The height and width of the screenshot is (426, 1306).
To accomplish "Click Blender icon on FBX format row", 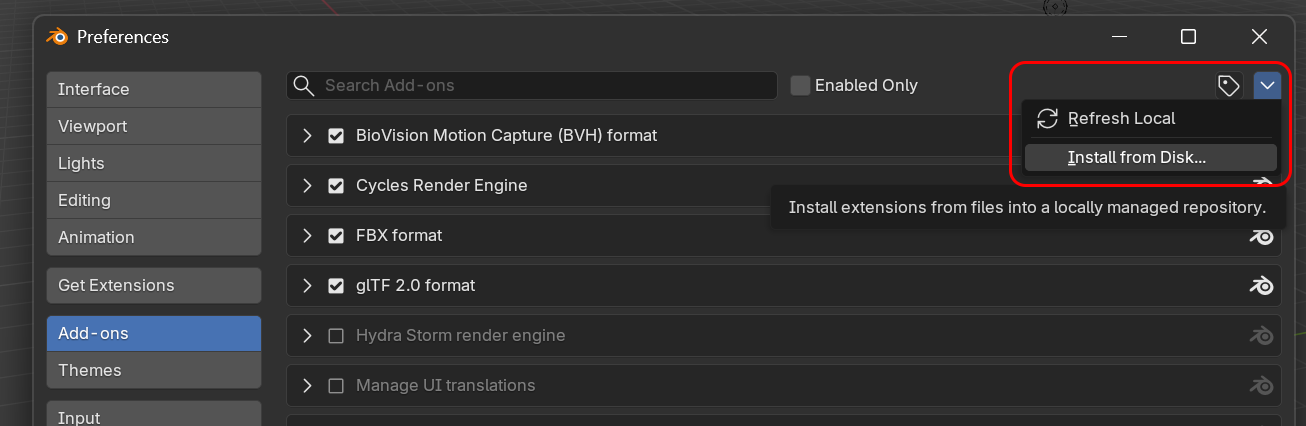I will coord(1261,236).
